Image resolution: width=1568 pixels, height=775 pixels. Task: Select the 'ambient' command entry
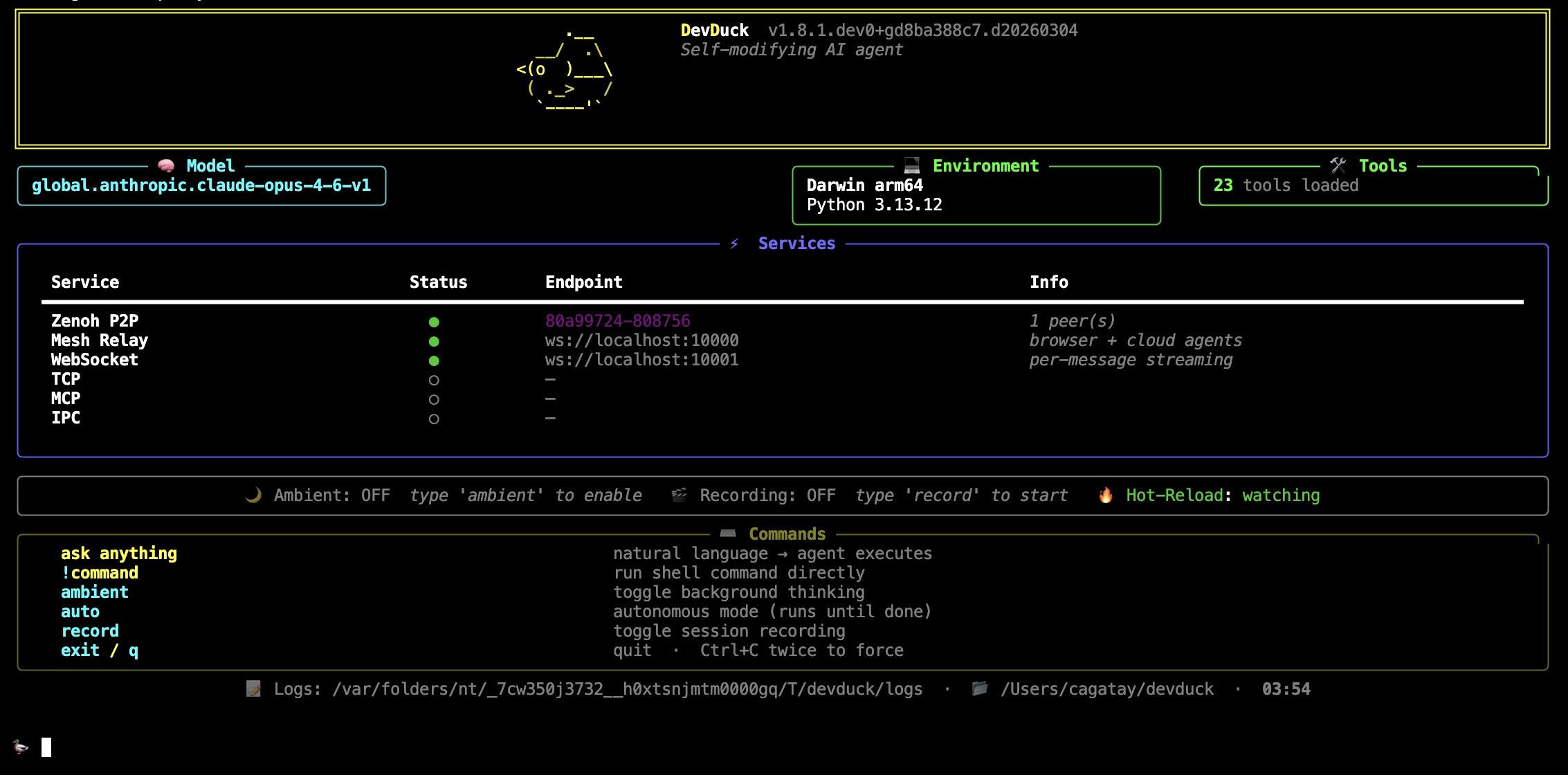94,592
